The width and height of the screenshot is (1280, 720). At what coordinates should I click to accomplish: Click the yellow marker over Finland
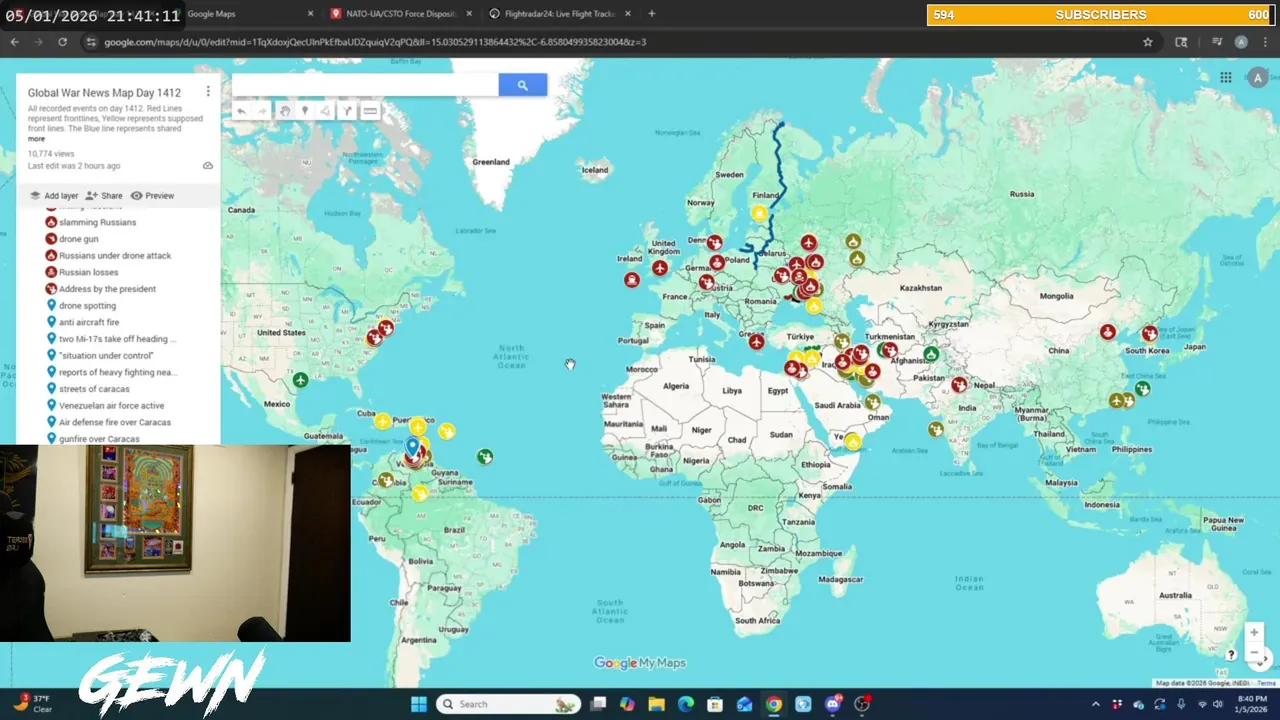pyautogui.click(x=760, y=213)
